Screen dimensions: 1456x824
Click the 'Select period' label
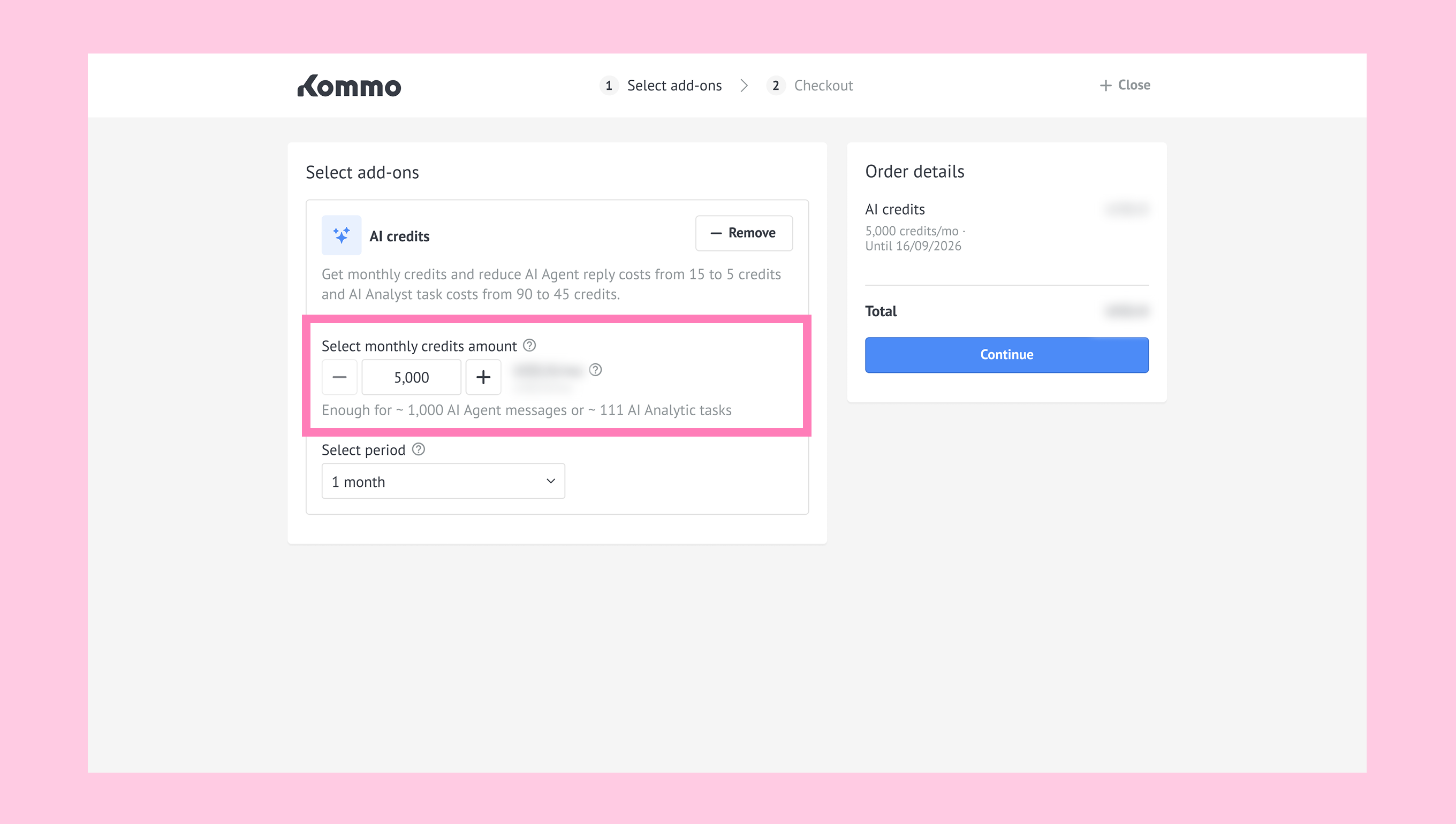363,450
